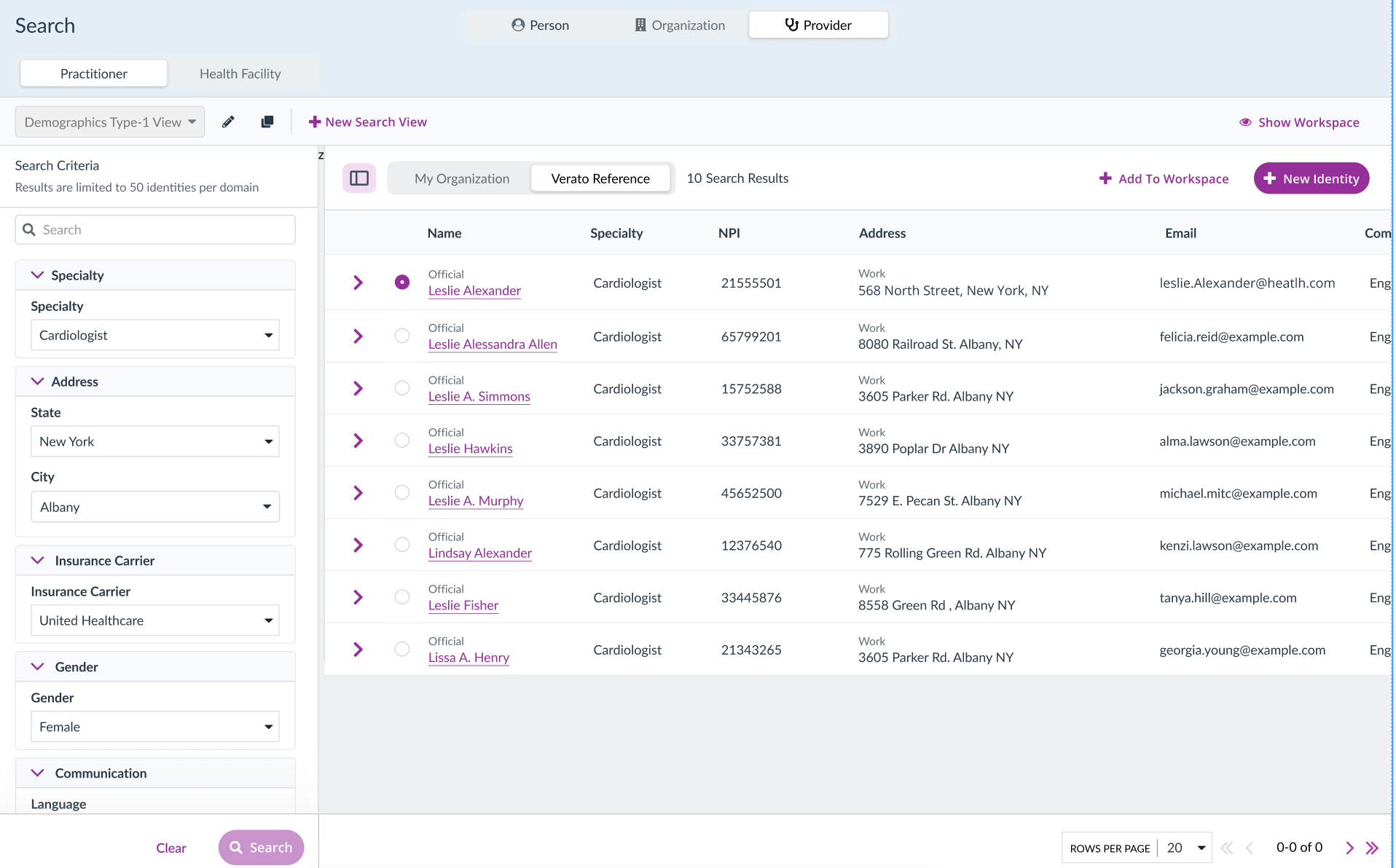Expand the Leslie Alessandra Allen row chevron
The height and width of the screenshot is (868, 1396).
358,336
